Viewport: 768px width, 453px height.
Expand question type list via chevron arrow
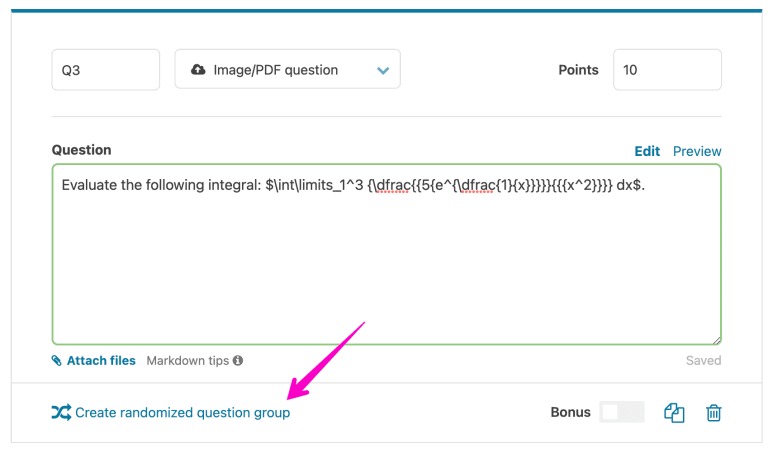click(x=382, y=70)
